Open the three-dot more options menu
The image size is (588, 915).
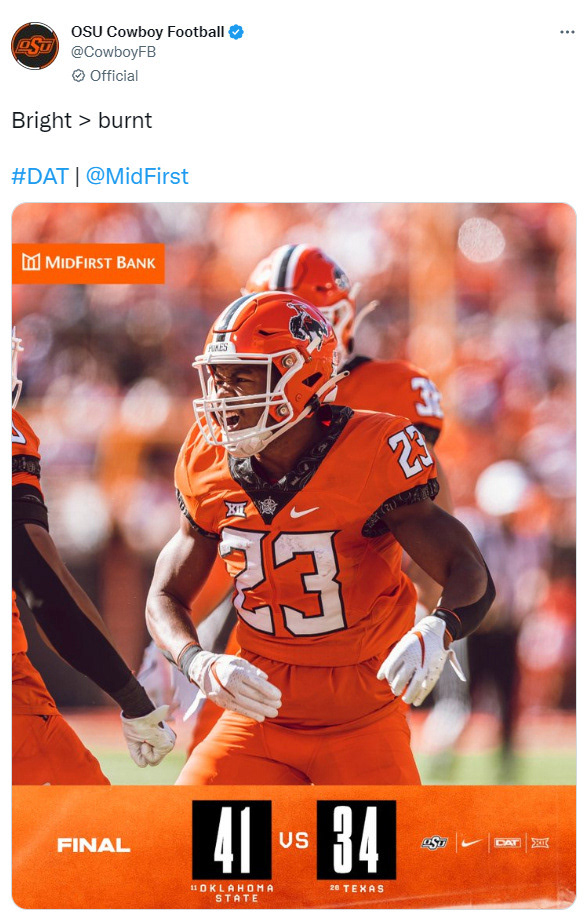pyautogui.click(x=567, y=32)
